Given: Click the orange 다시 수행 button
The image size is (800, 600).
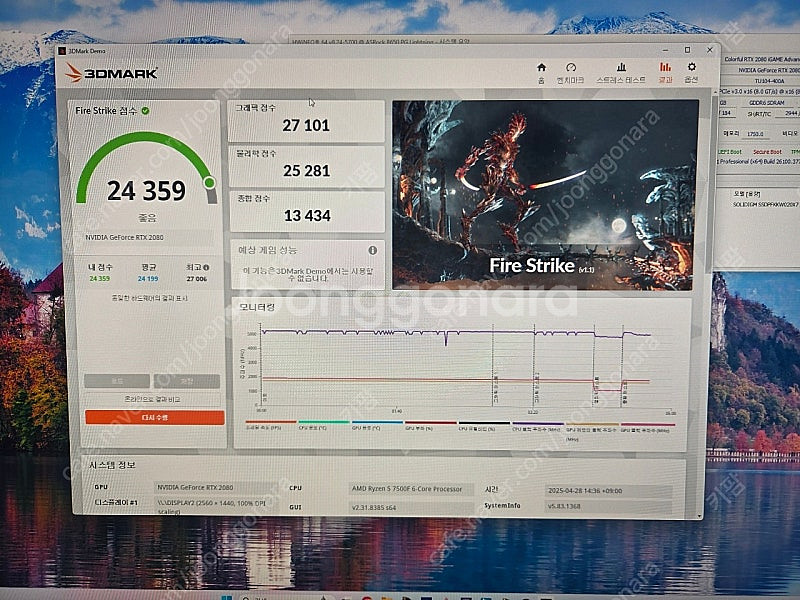Looking at the screenshot, I should coord(155,417).
